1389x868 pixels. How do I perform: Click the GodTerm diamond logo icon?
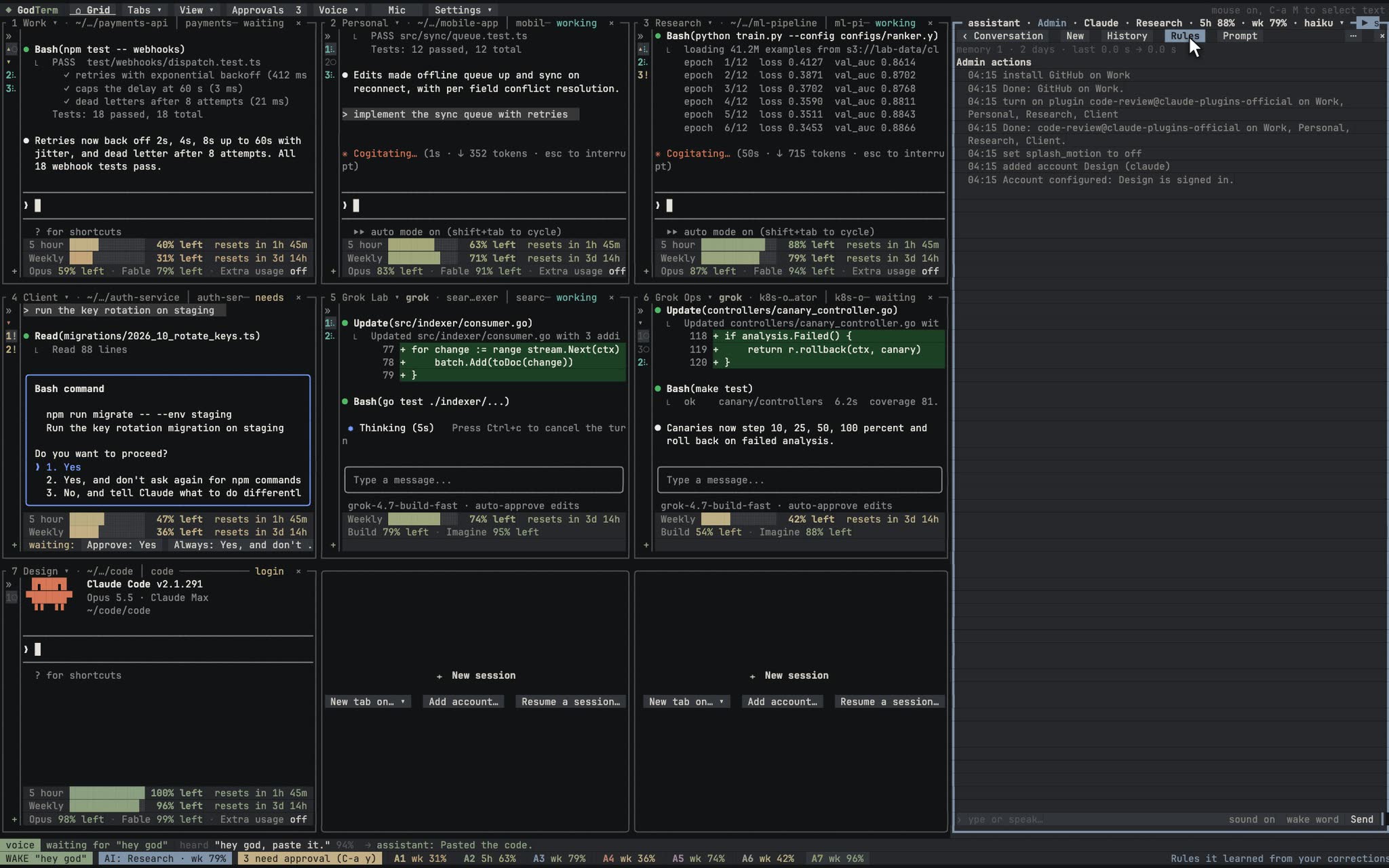click(8, 10)
